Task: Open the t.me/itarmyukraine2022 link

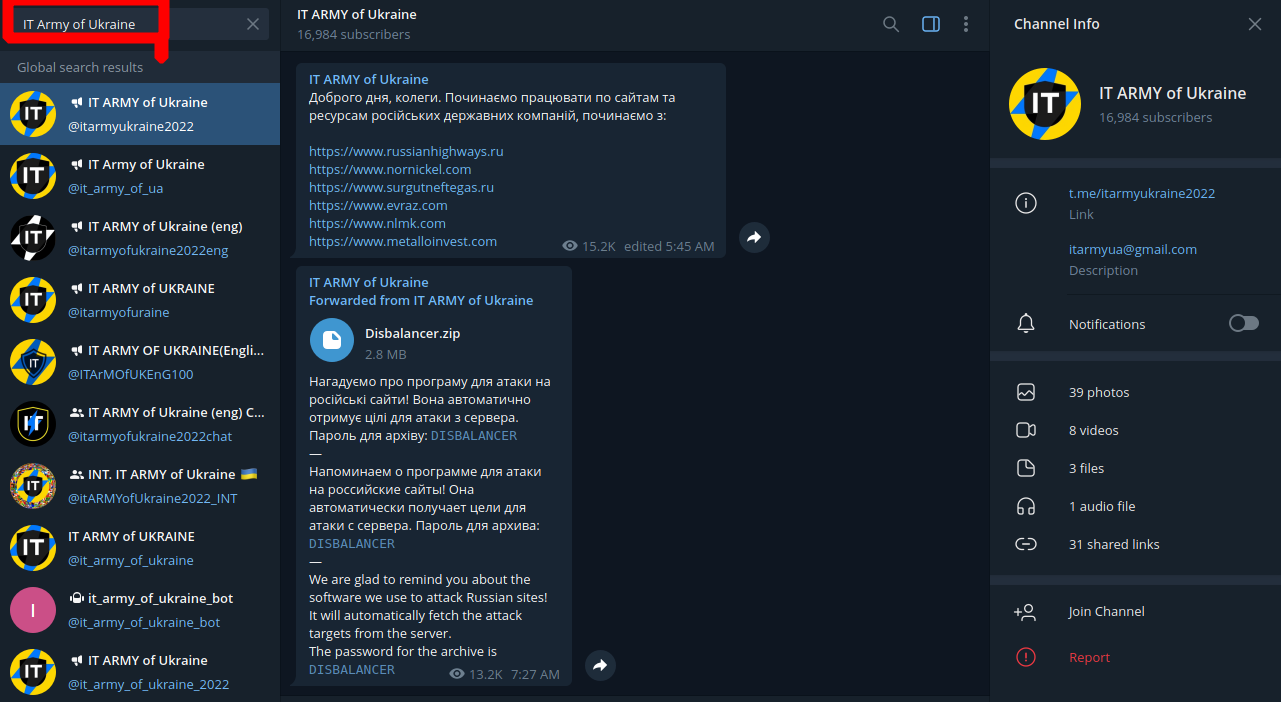Action: pos(1142,193)
